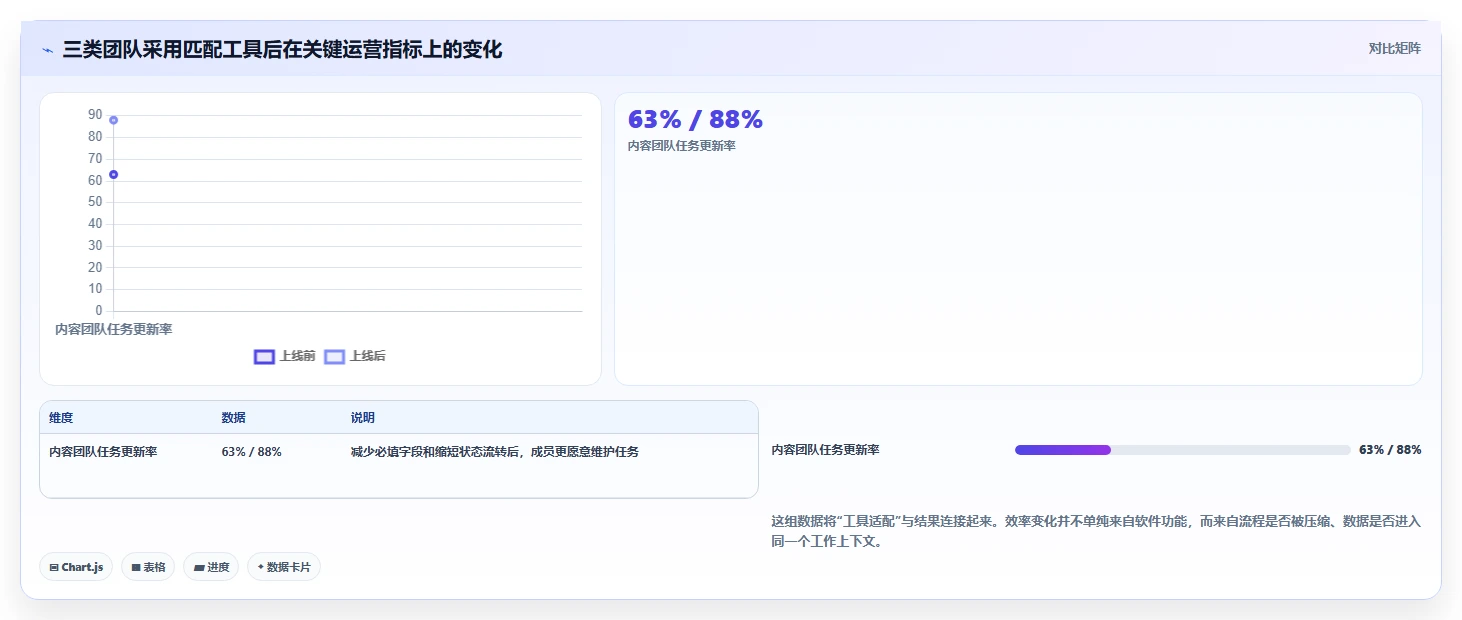This screenshot has height=620, width=1462.
Task: Click the 63 data point on chart
Action: pos(114,175)
